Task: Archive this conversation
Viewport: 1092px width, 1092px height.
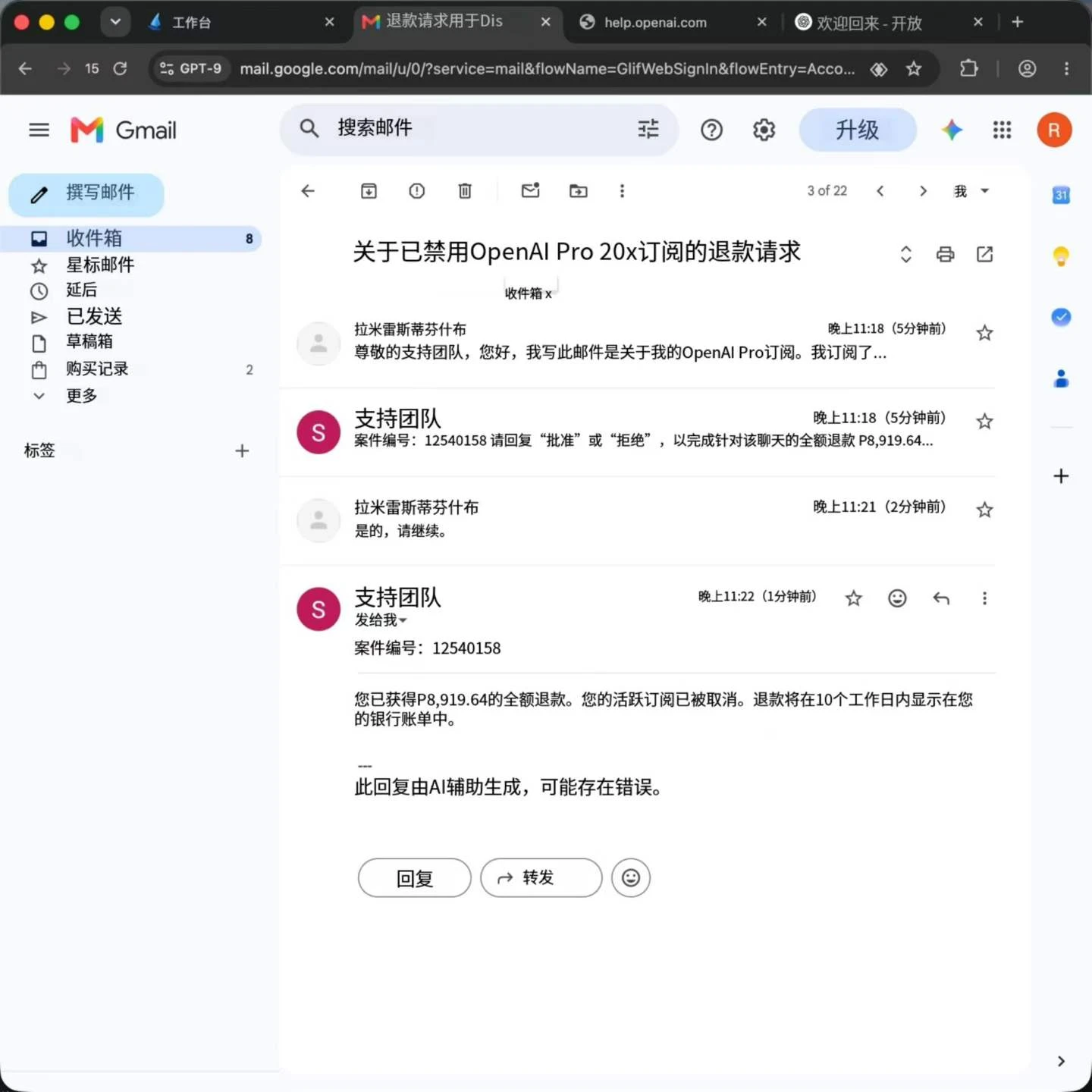Action: pos(369,191)
